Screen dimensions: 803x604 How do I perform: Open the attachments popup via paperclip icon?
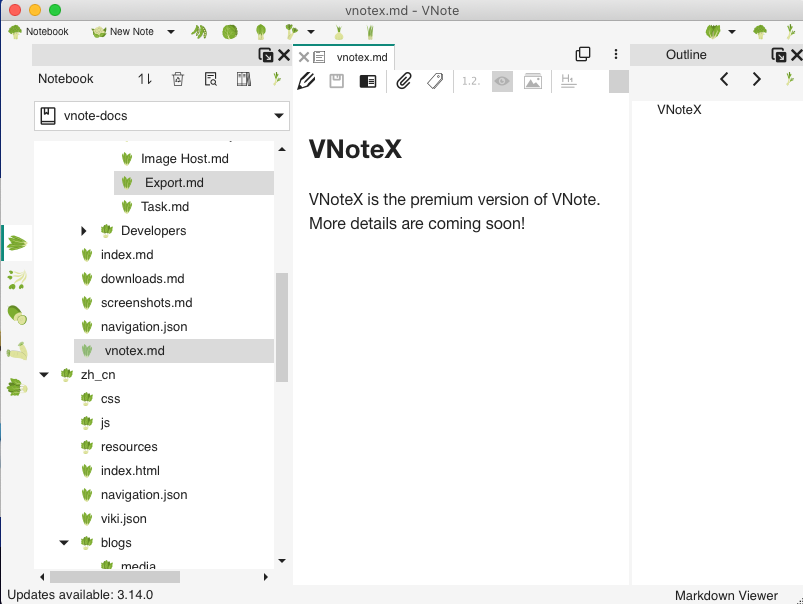click(x=402, y=81)
